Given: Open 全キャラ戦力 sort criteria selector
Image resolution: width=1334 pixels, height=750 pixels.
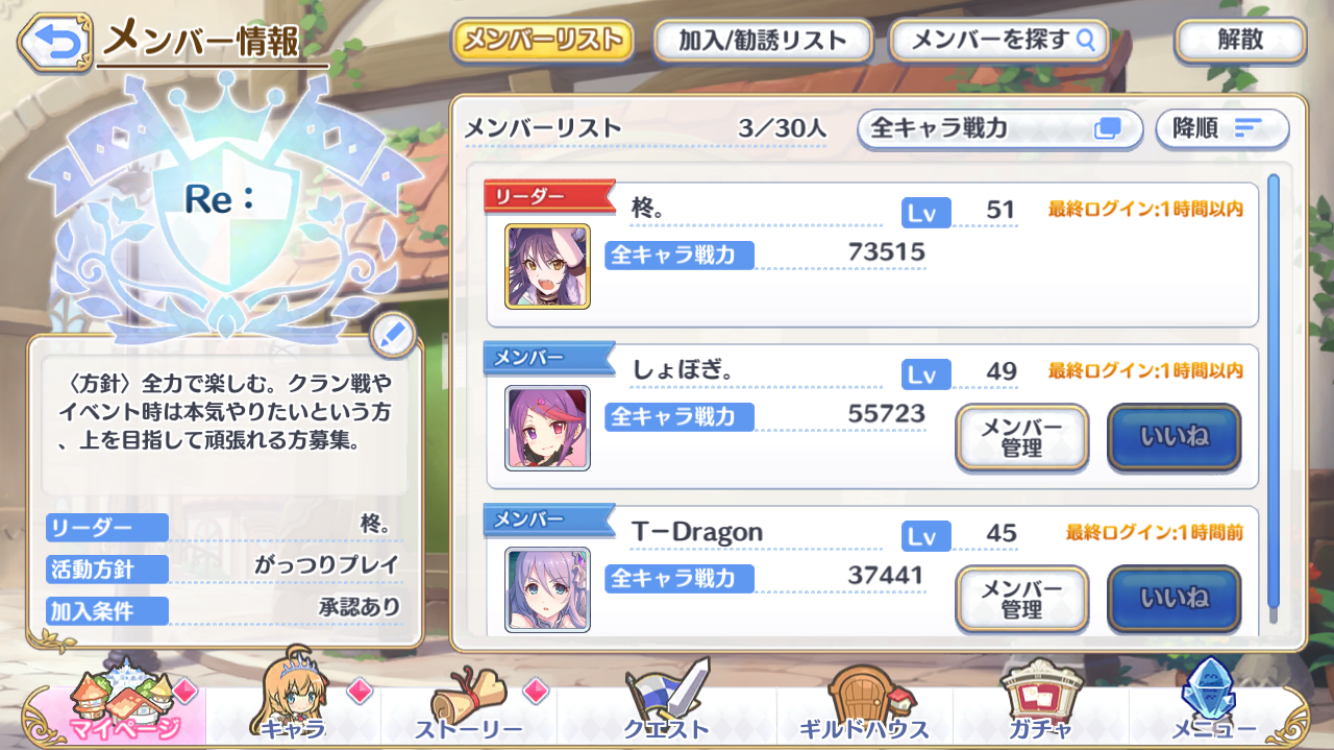Looking at the screenshot, I should click(x=1000, y=128).
